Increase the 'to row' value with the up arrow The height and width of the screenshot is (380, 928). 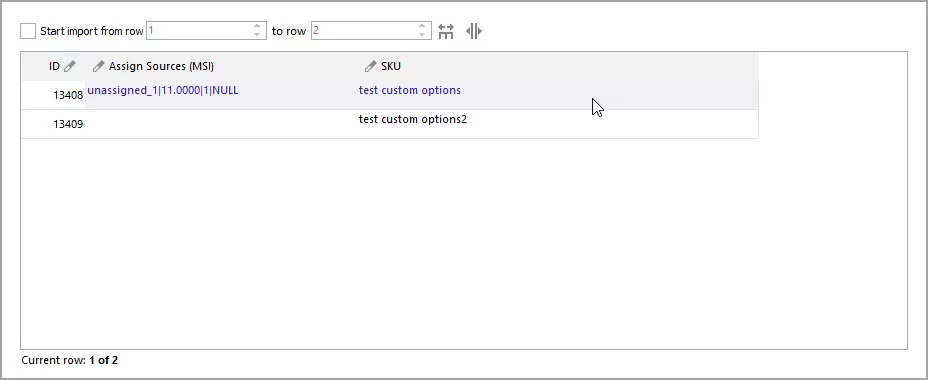tap(422, 26)
